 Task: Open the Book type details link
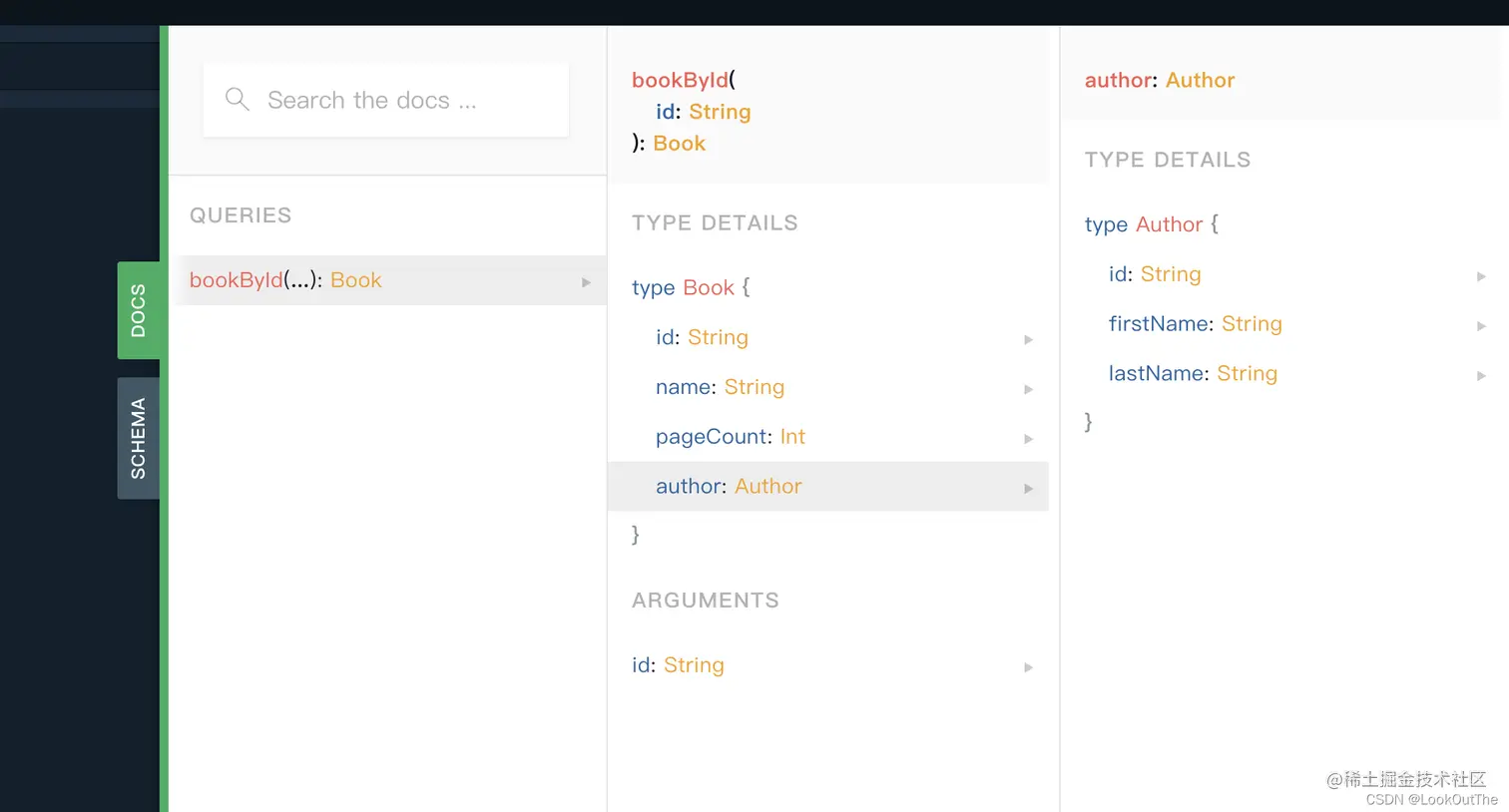click(709, 287)
